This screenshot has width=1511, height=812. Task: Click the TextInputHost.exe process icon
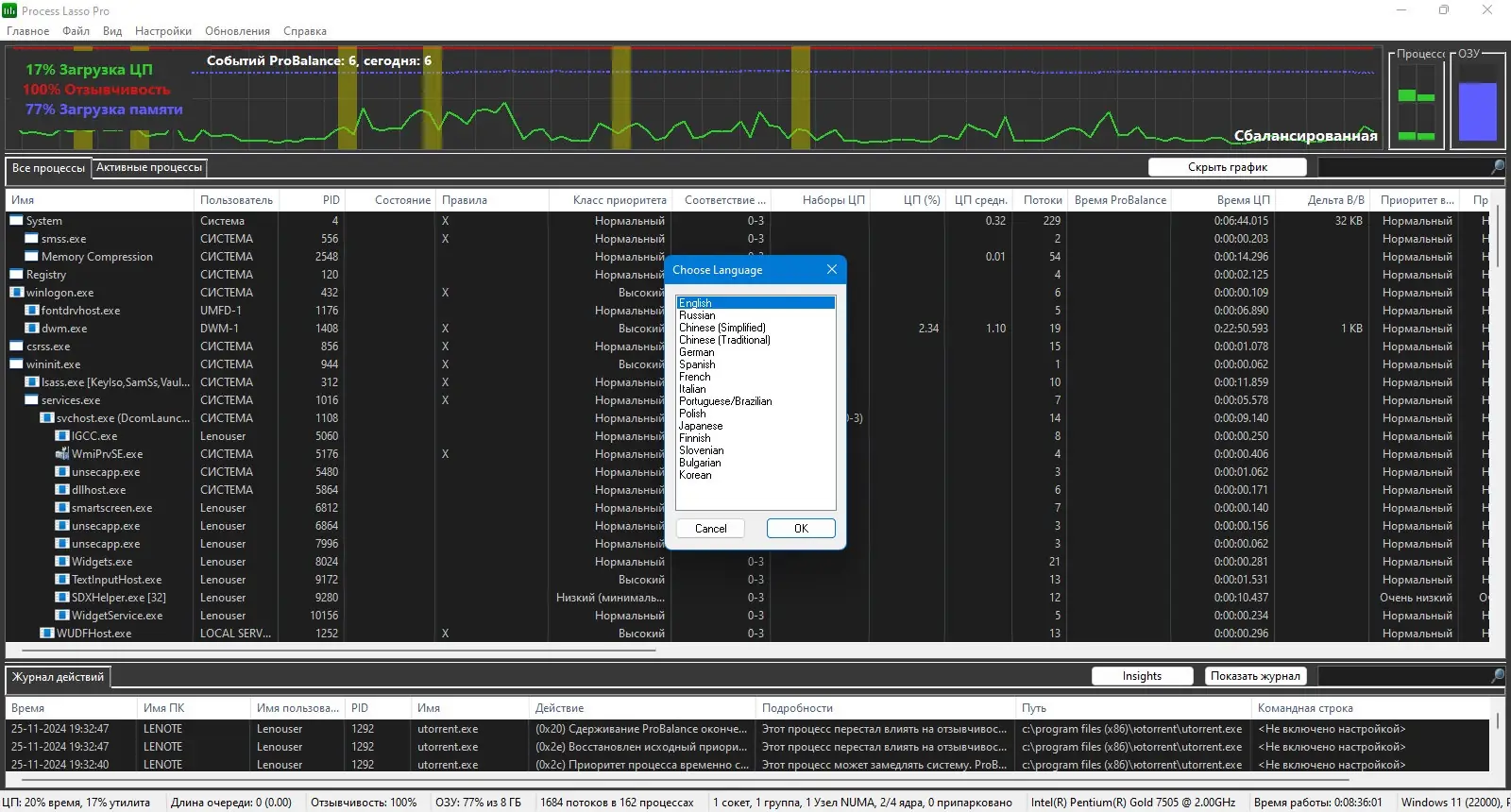coord(61,580)
